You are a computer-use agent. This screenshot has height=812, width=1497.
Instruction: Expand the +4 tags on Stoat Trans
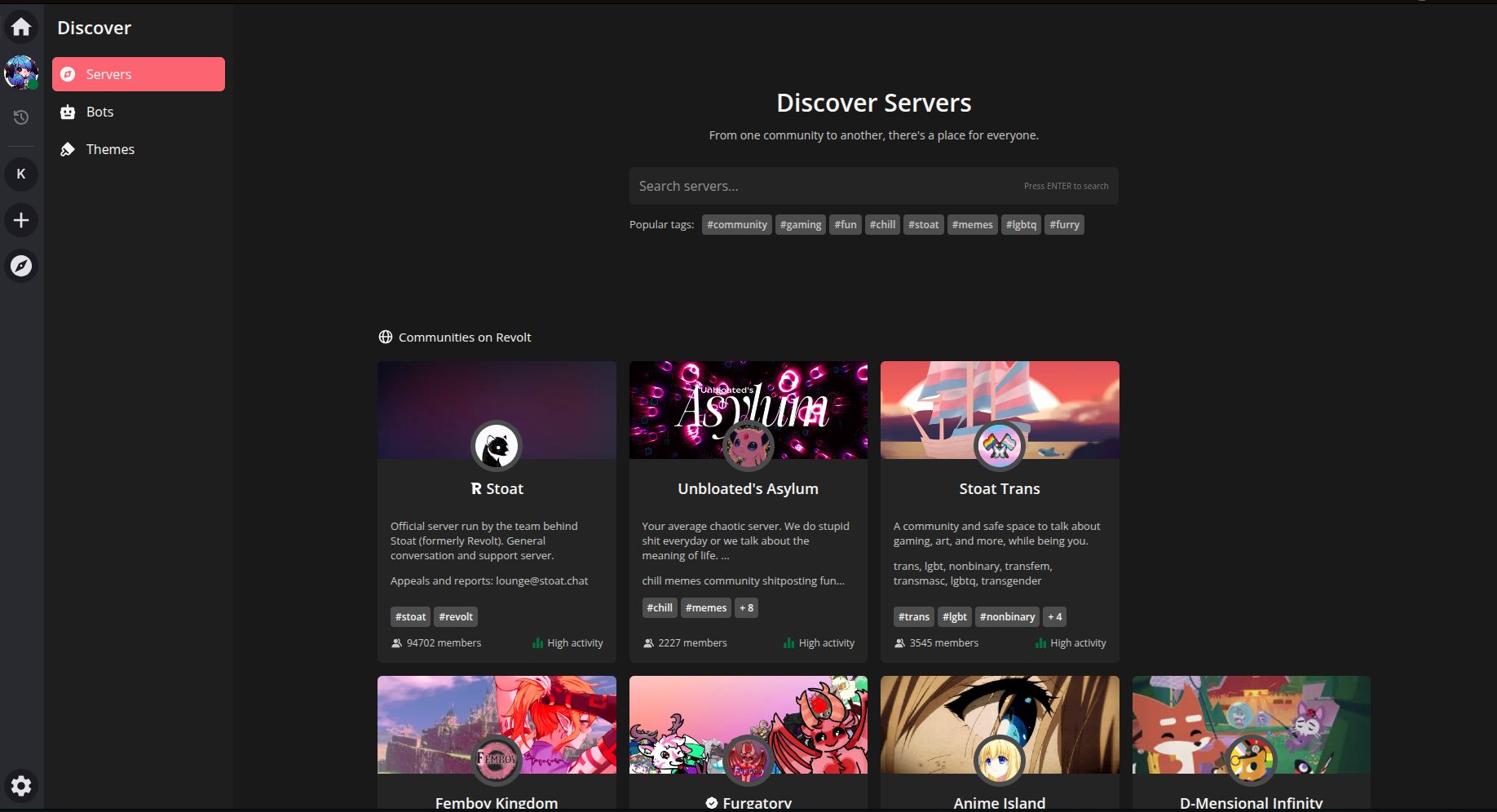pos(1054,616)
